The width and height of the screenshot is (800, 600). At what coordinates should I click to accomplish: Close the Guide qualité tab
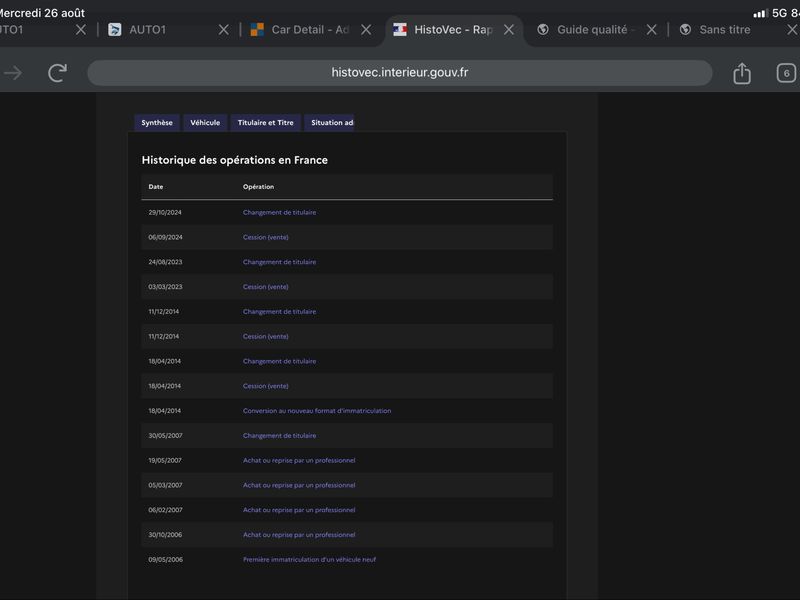click(x=652, y=30)
